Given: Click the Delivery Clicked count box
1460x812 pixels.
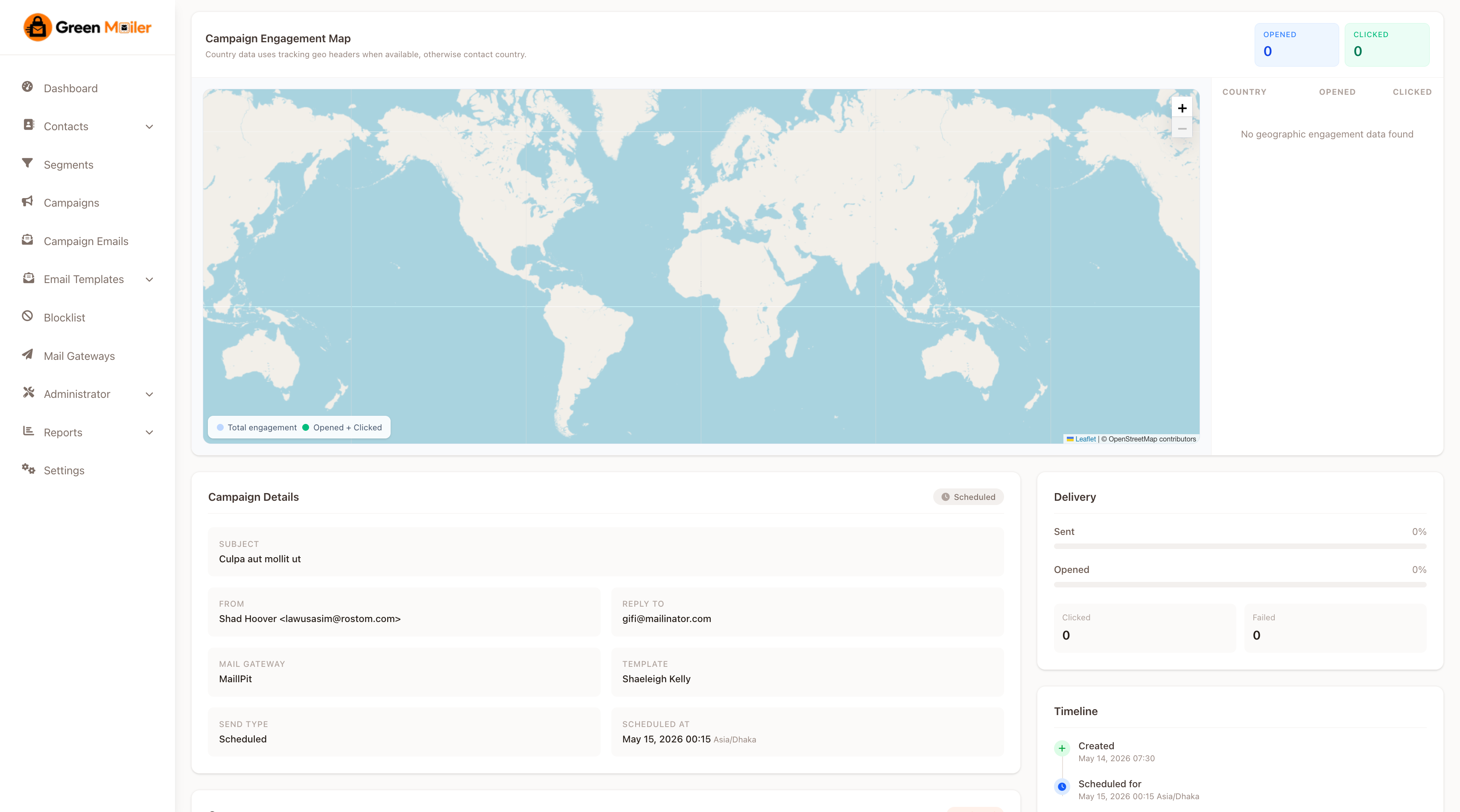Looking at the screenshot, I should (1145, 628).
